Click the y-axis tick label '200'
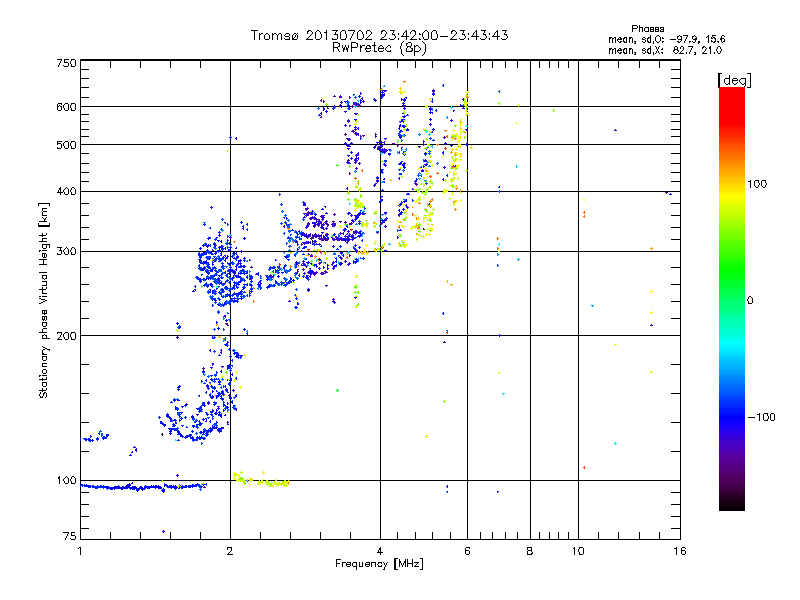Image resolution: width=800 pixels, height=600 pixels. [66, 336]
